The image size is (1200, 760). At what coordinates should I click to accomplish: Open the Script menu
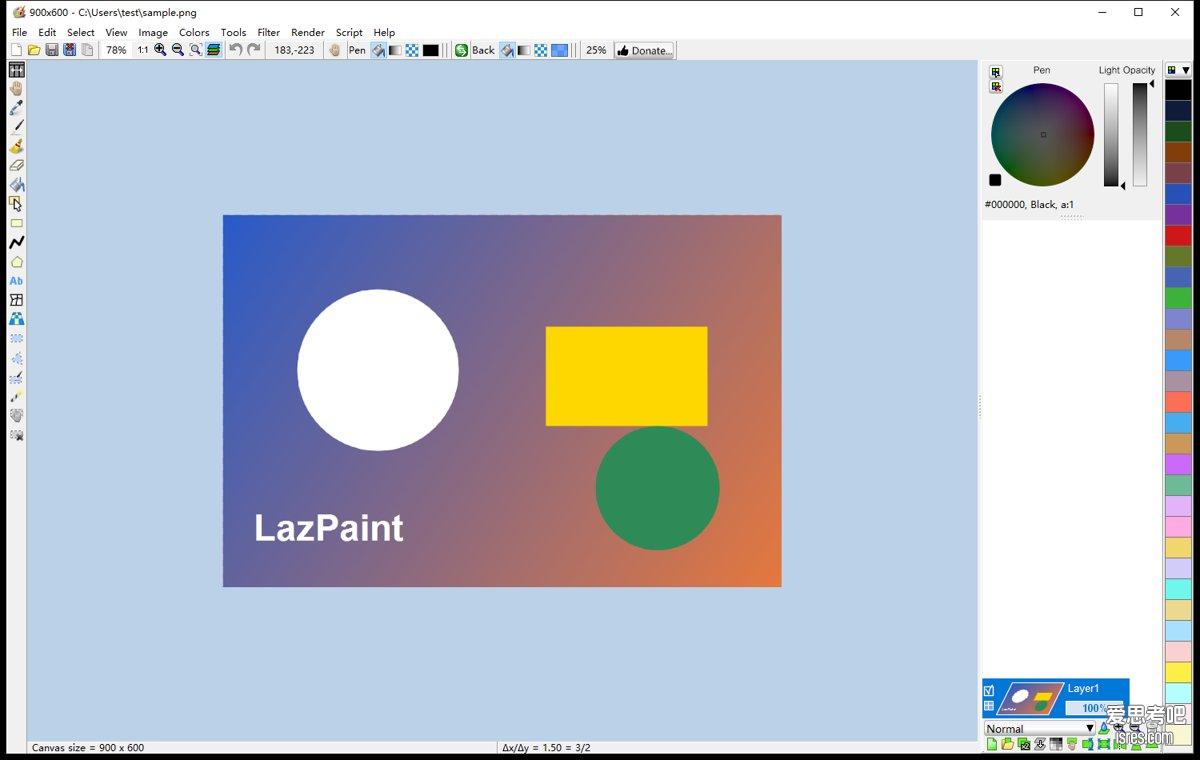349,32
